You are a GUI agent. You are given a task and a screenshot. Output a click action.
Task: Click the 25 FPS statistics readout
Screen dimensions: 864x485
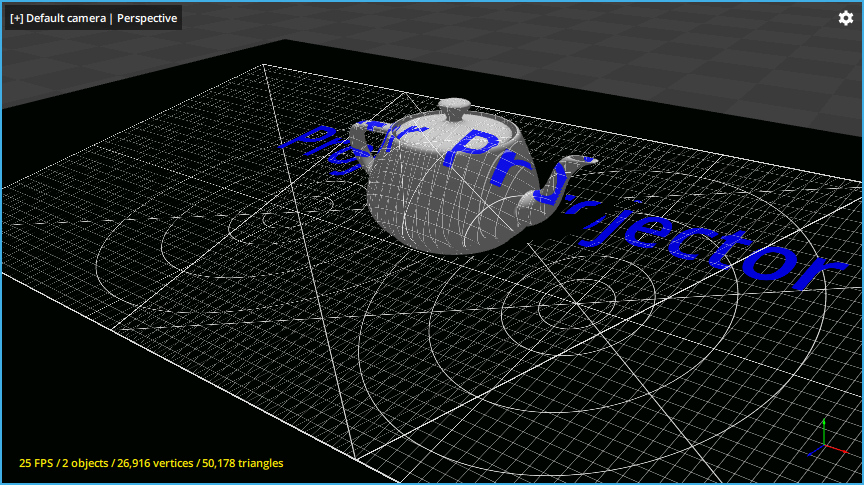36,463
